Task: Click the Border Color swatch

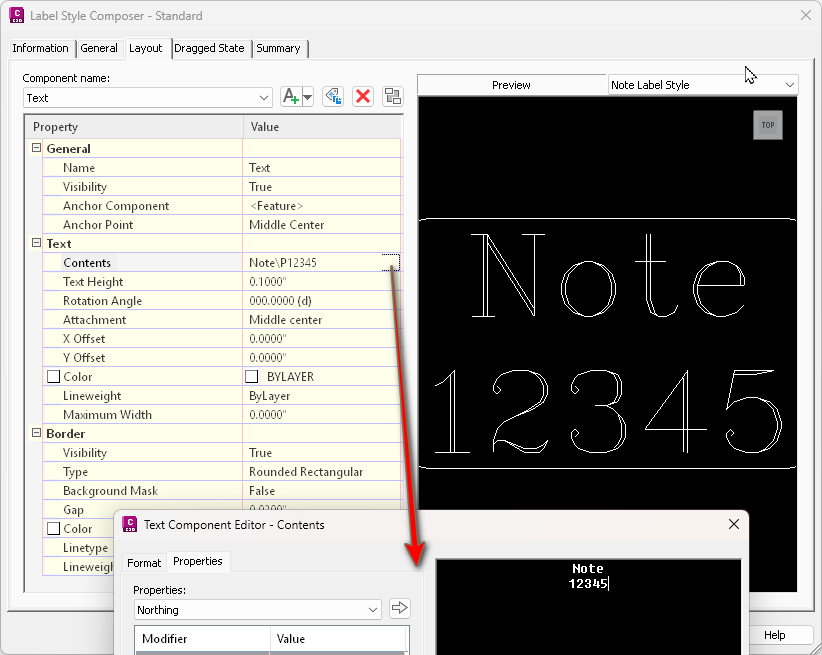Action: tap(53, 529)
